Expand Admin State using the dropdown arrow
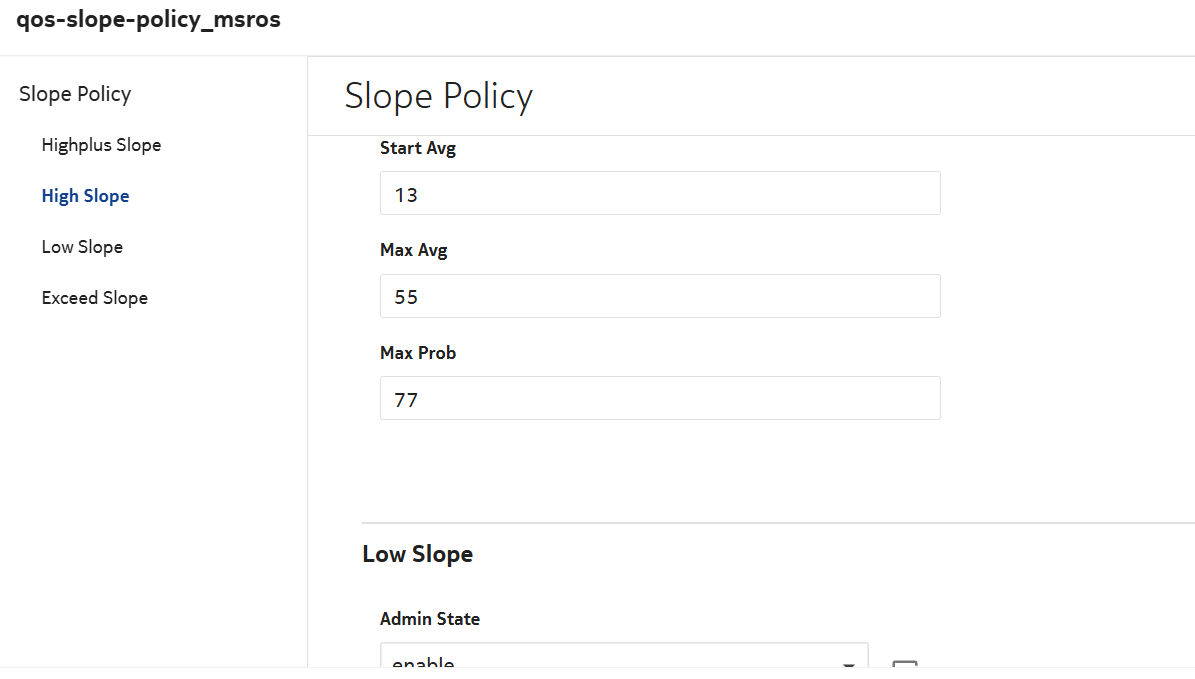1195x679 pixels. click(849, 664)
